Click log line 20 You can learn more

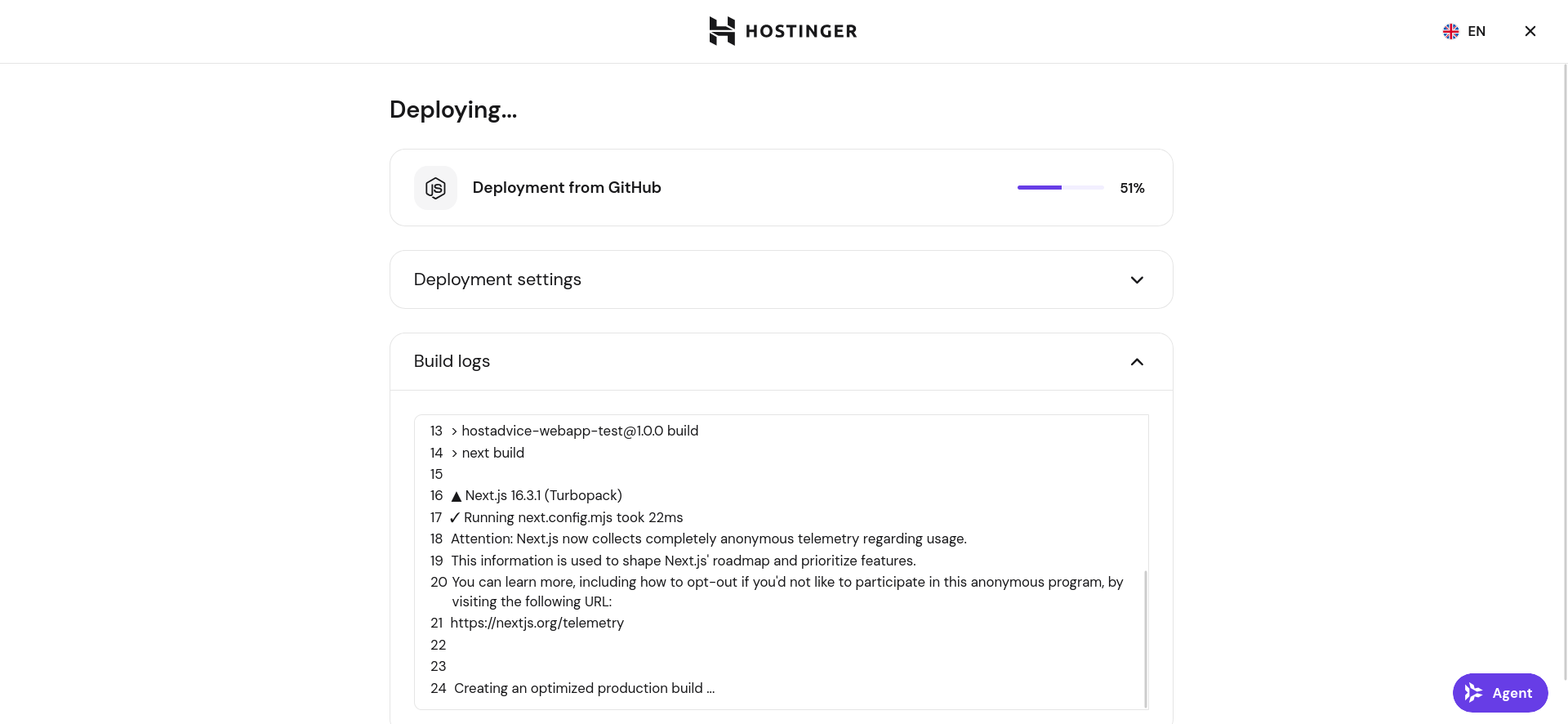(x=787, y=592)
